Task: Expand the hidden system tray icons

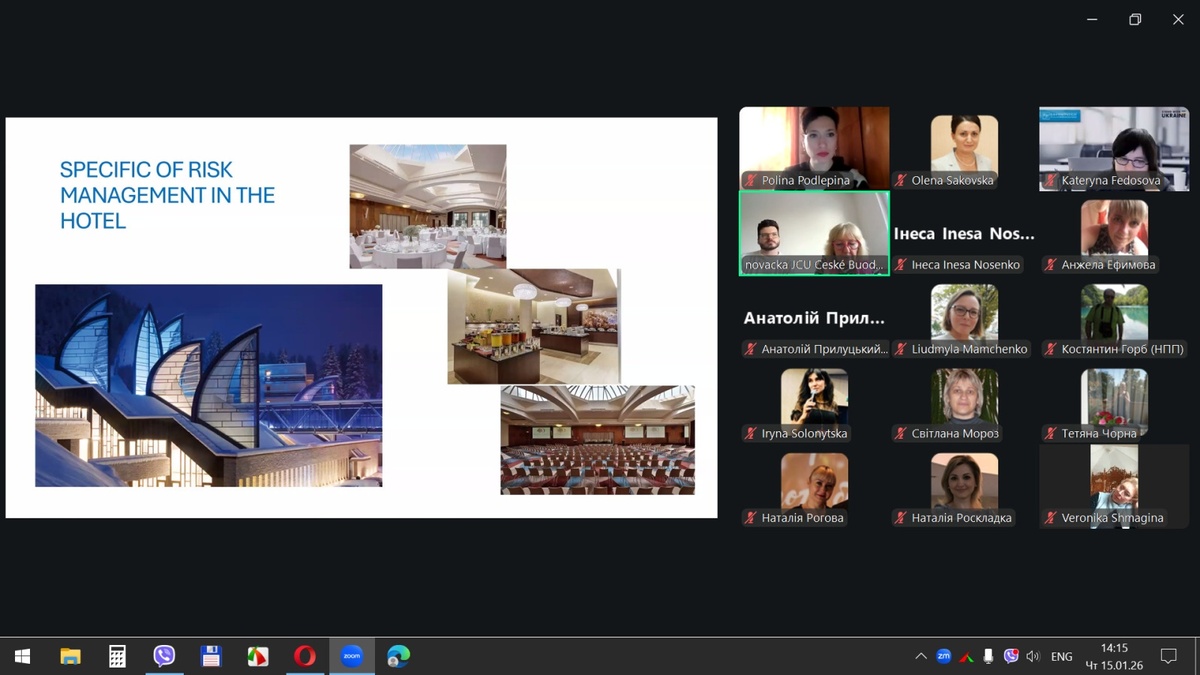Action: [920, 656]
